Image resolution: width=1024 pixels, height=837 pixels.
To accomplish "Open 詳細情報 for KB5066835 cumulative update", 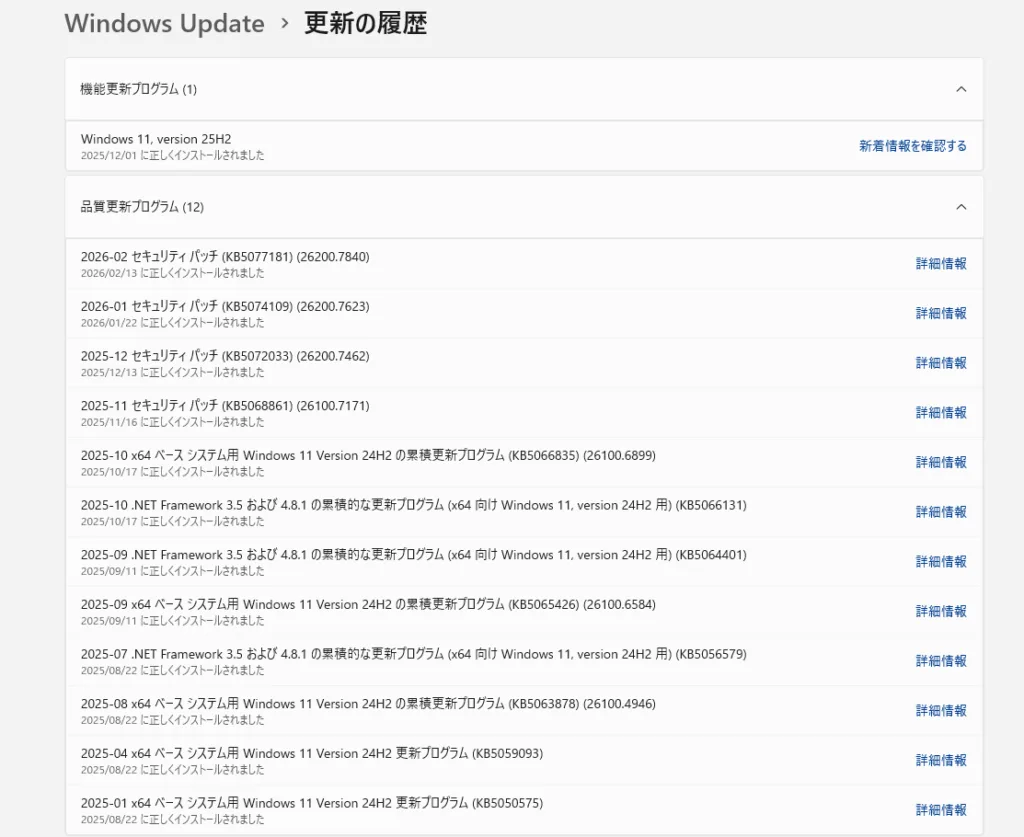I will click(941, 462).
